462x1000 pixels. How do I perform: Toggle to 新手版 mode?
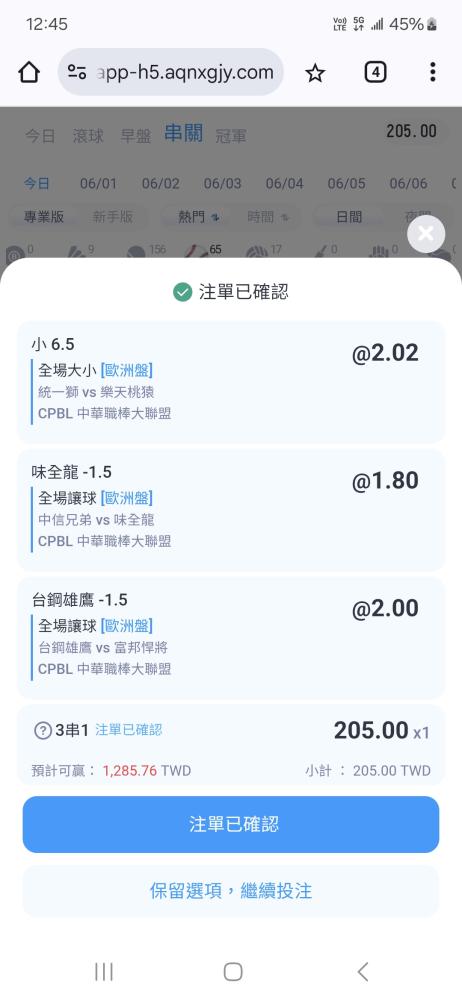(x=112, y=217)
